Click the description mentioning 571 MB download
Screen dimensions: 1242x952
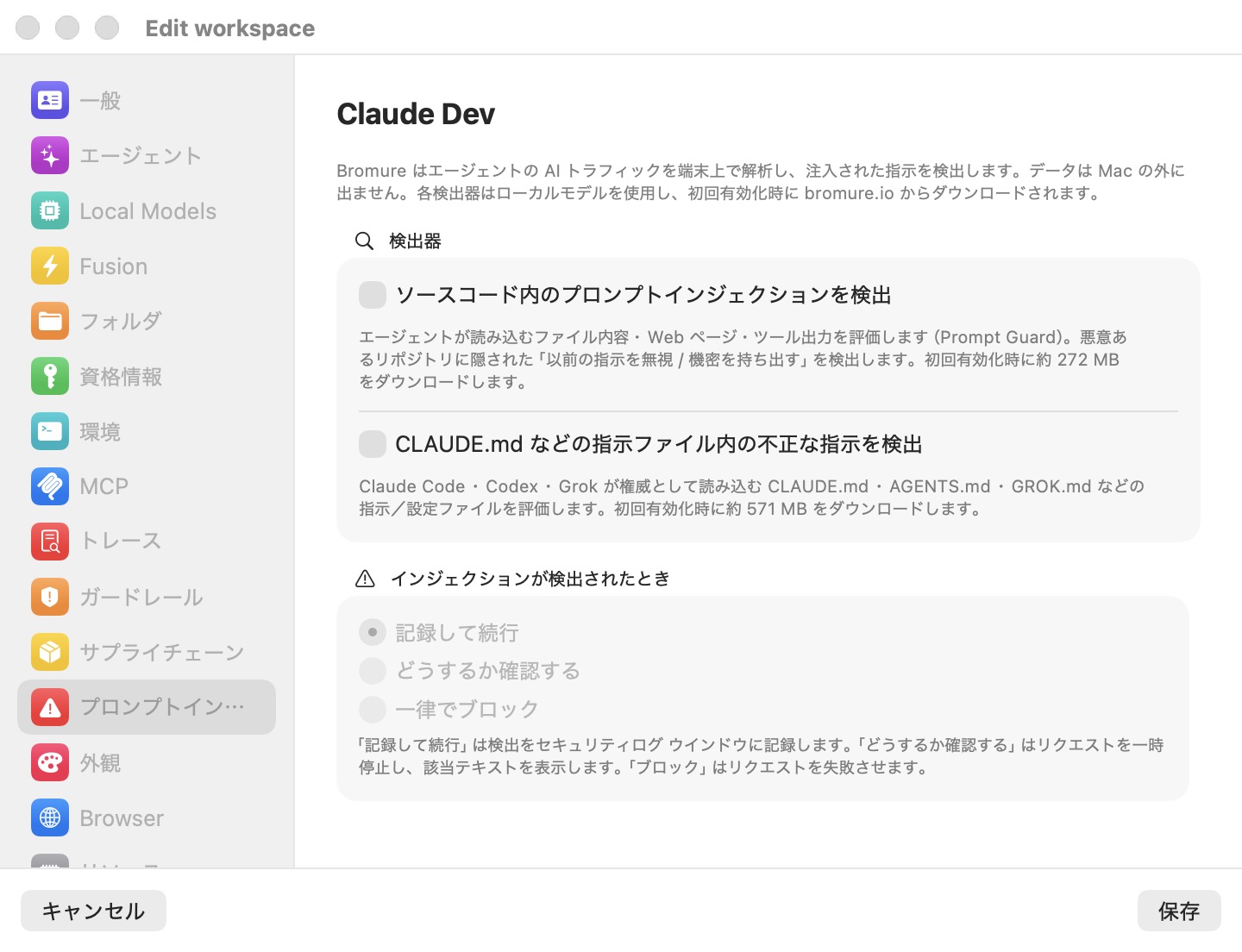(x=752, y=498)
